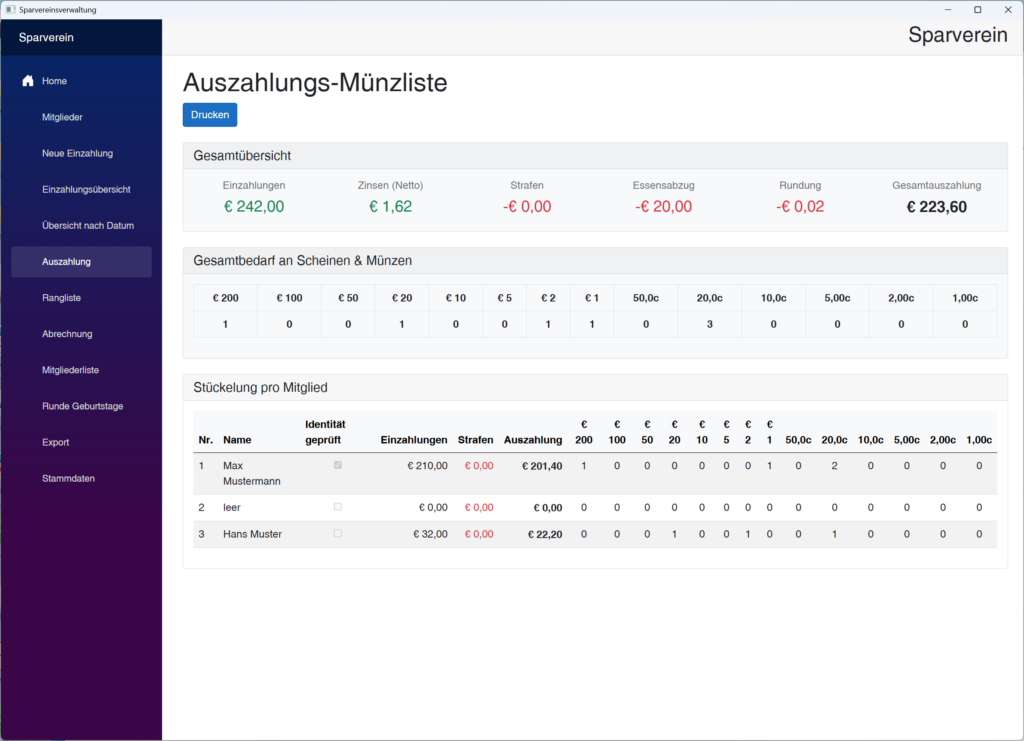The width and height of the screenshot is (1024, 741).
Task: Show the Mitgliederliste page
Action: [70, 370]
